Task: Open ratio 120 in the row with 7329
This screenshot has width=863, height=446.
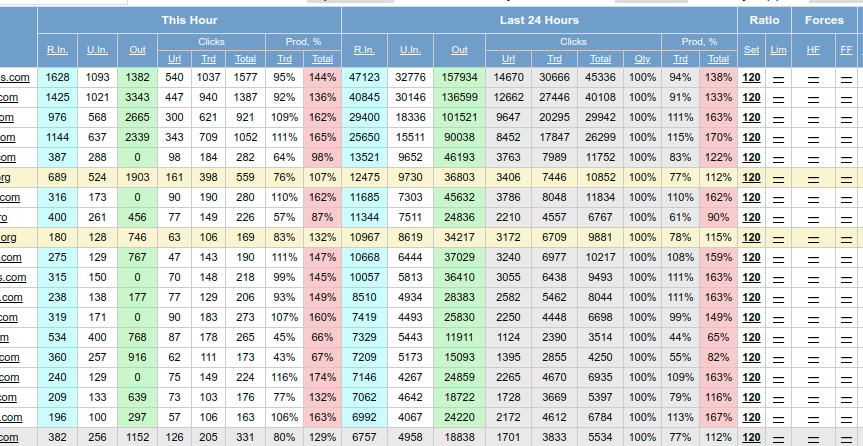Action: (751, 338)
